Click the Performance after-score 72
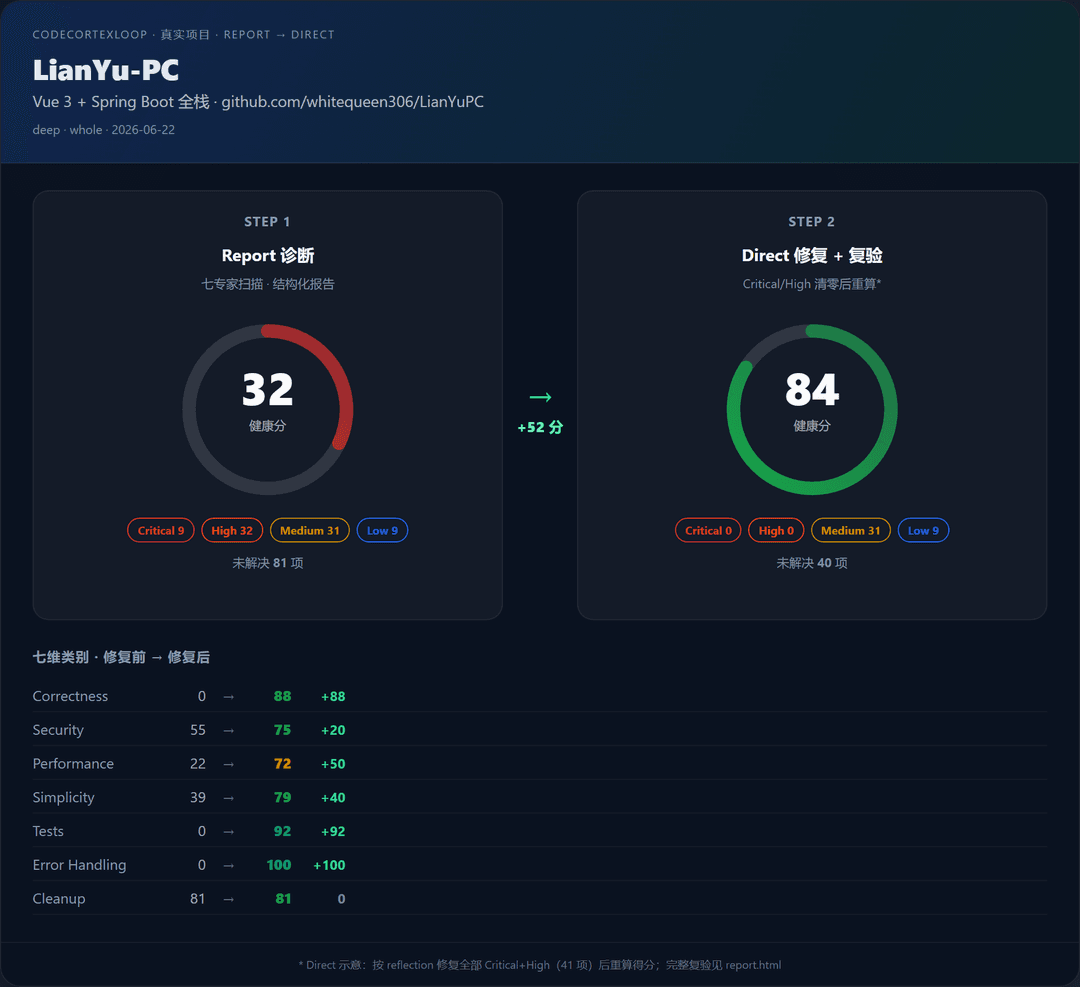Image resolution: width=1080 pixels, height=987 pixels. [x=282, y=764]
